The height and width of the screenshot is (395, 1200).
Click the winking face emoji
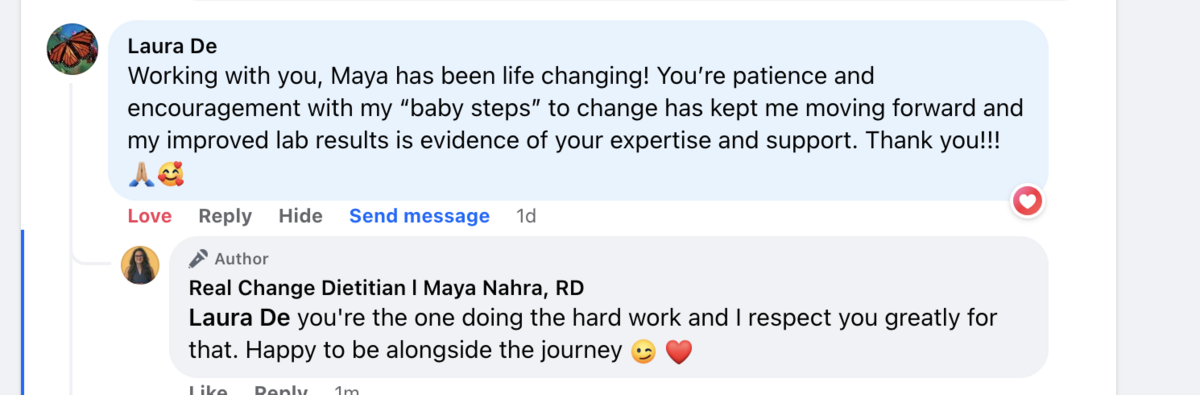[x=643, y=352]
